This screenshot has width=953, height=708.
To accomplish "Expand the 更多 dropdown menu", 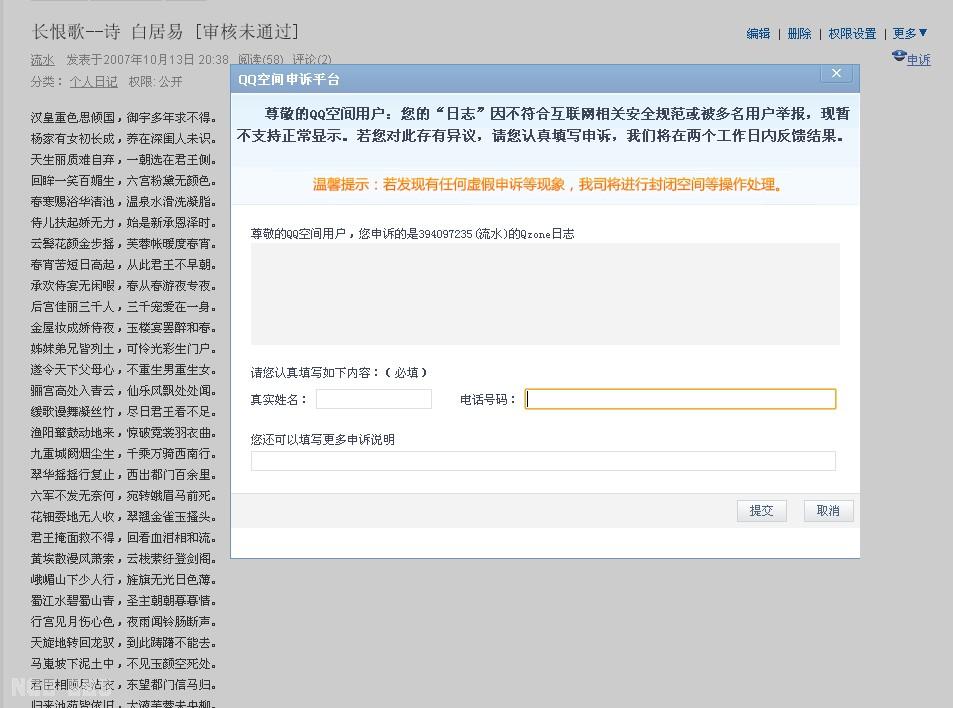I will click(x=910, y=33).
